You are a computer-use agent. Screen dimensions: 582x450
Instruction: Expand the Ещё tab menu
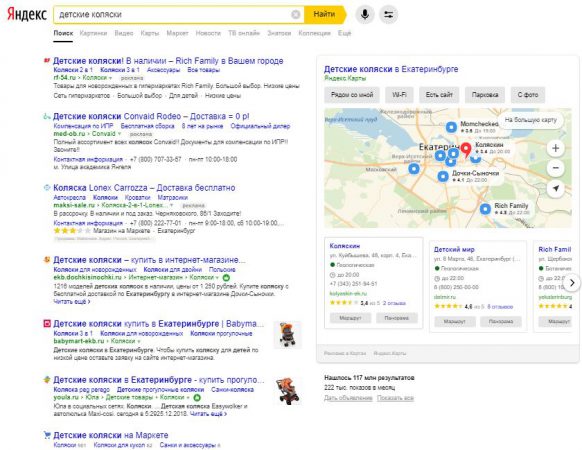tap(344, 33)
